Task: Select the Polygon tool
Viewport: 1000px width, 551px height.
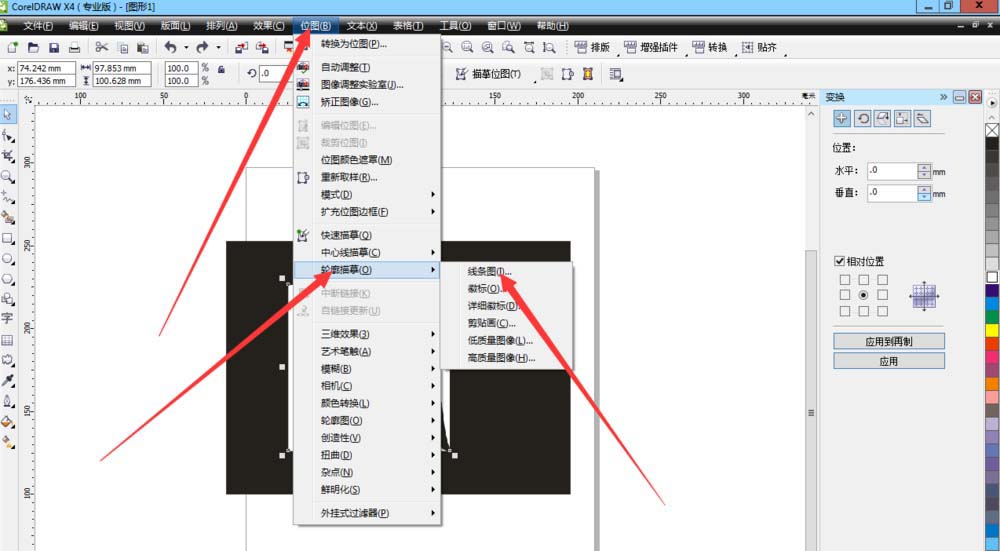Action: click(8, 279)
